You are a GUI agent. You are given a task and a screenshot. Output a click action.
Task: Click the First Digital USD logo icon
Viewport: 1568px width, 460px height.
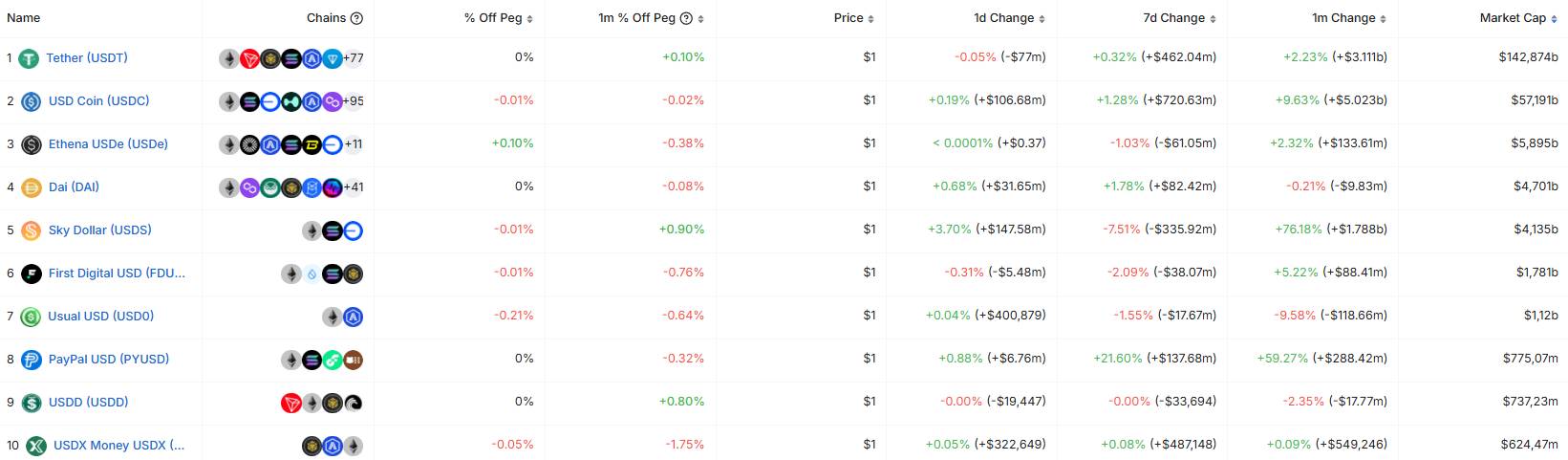[31, 274]
